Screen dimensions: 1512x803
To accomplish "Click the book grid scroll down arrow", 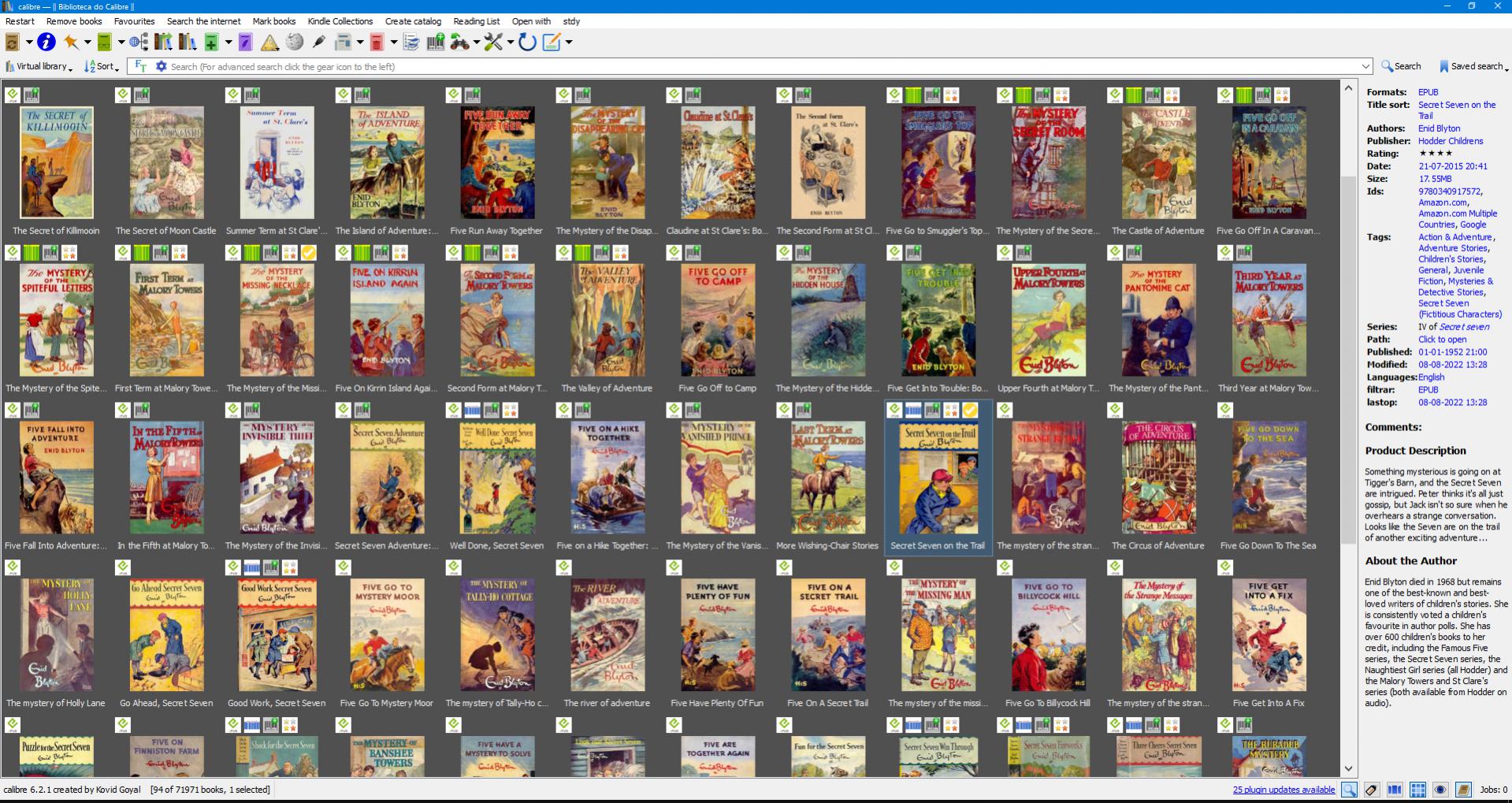I will tap(1348, 769).
